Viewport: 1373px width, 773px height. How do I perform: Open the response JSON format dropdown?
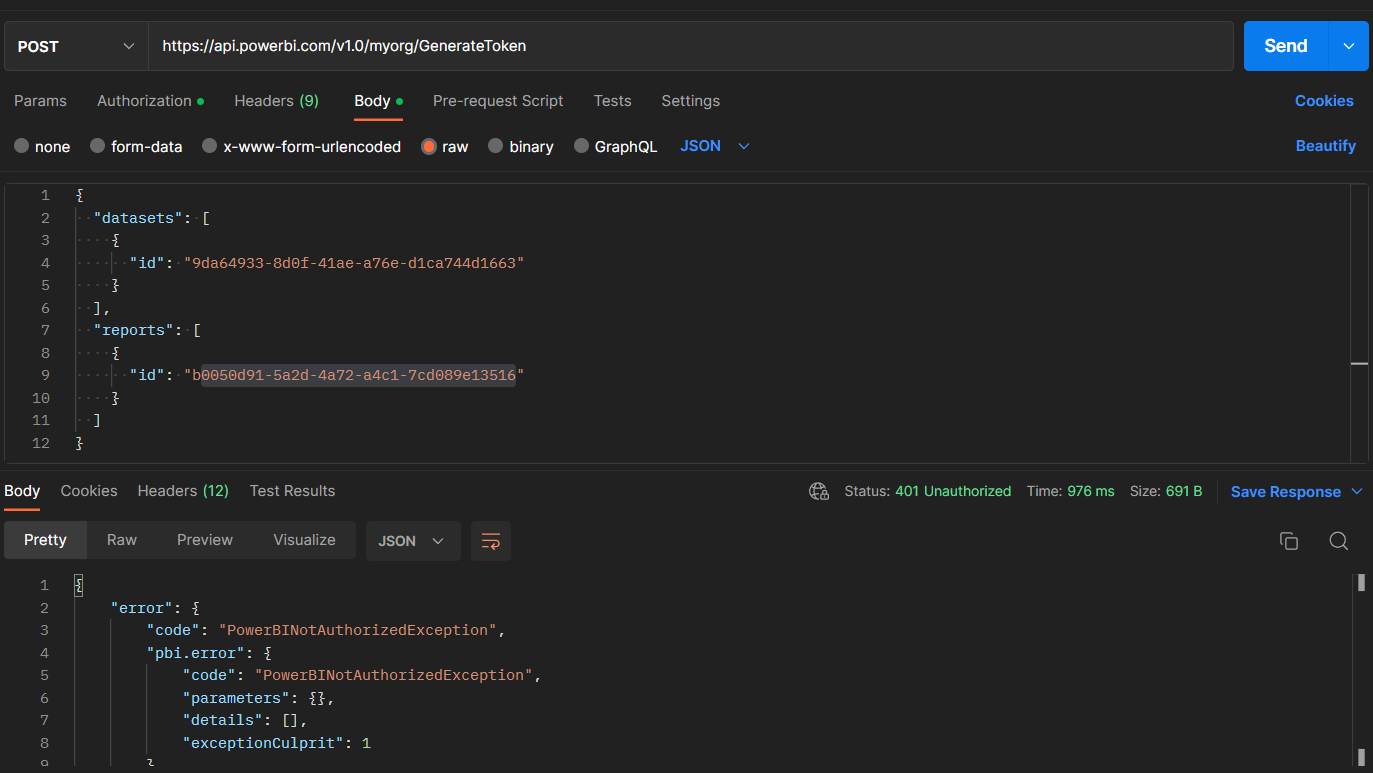(x=413, y=541)
